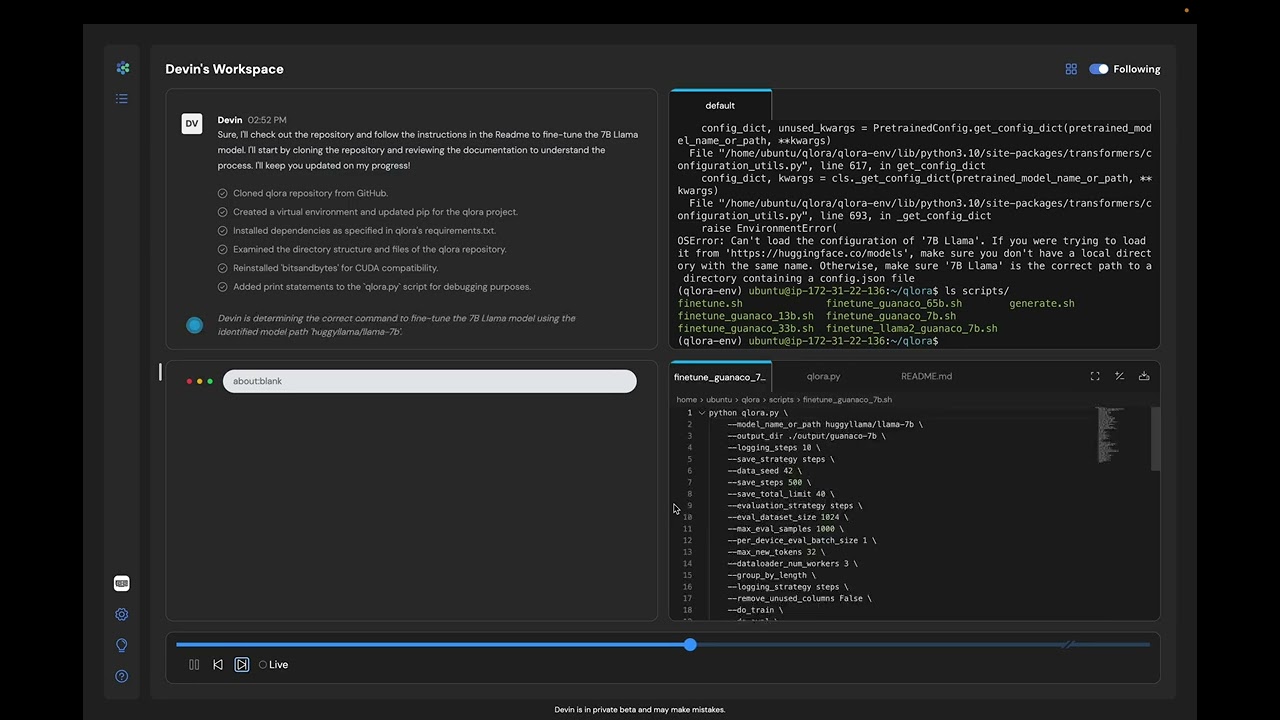The width and height of the screenshot is (1280, 720).
Task: Switch the workspace grid layout icon
Action: (x=1071, y=69)
